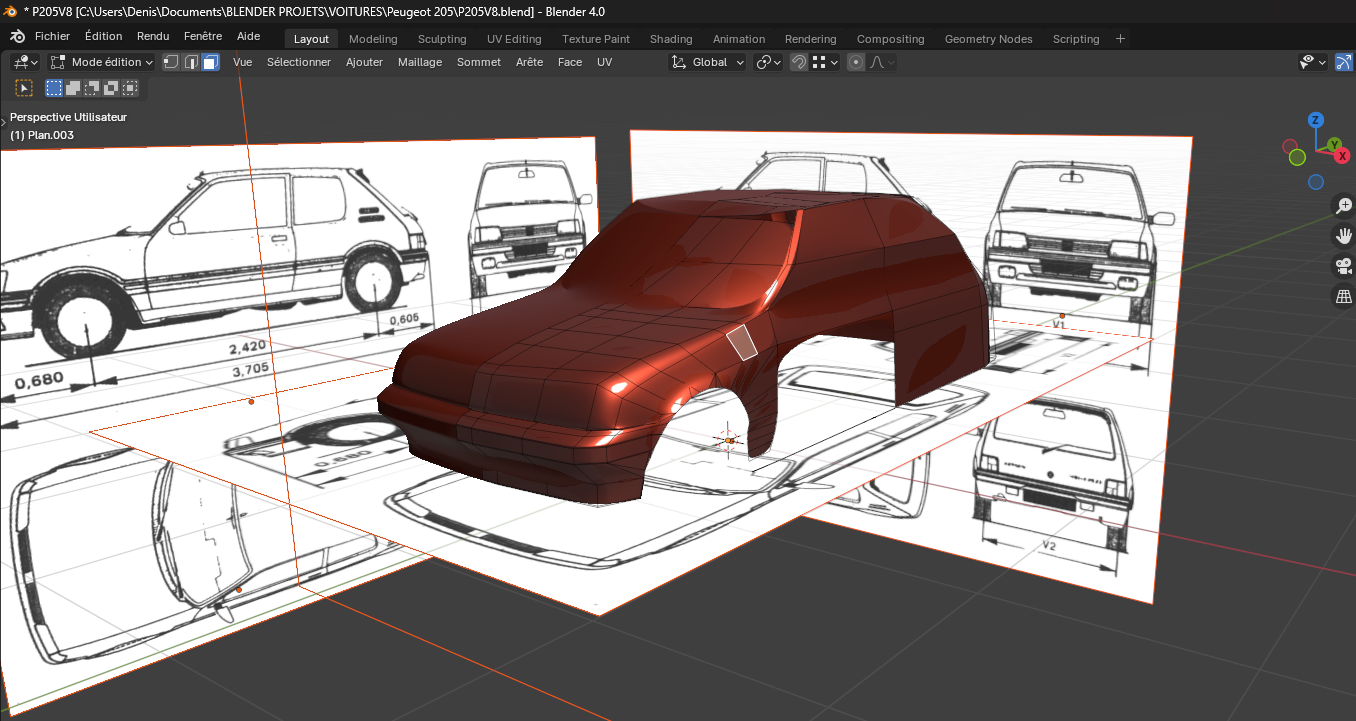Click the zoom view magnifier icon
1356x721 pixels.
click(x=1344, y=205)
